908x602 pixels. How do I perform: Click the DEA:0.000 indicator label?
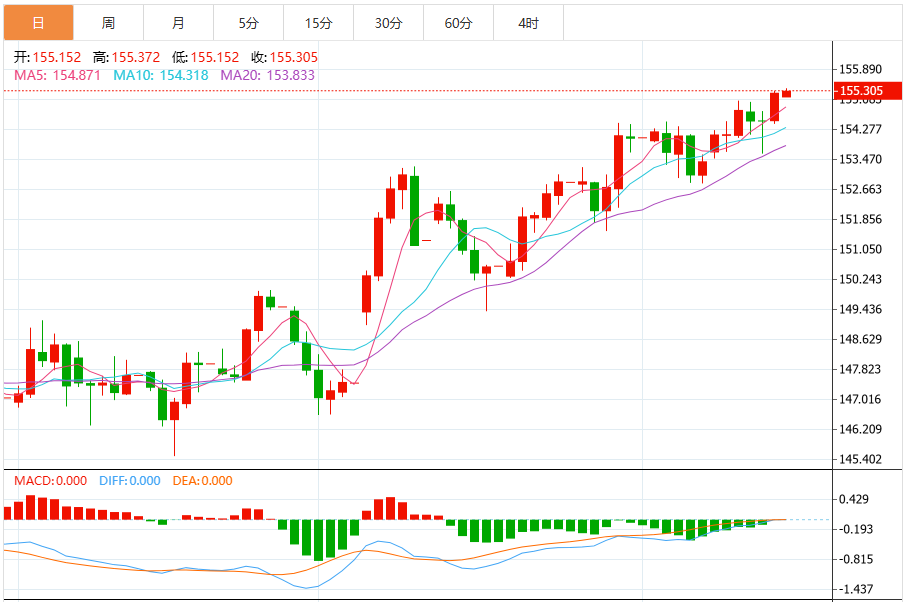pyautogui.click(x=203, y=480)
